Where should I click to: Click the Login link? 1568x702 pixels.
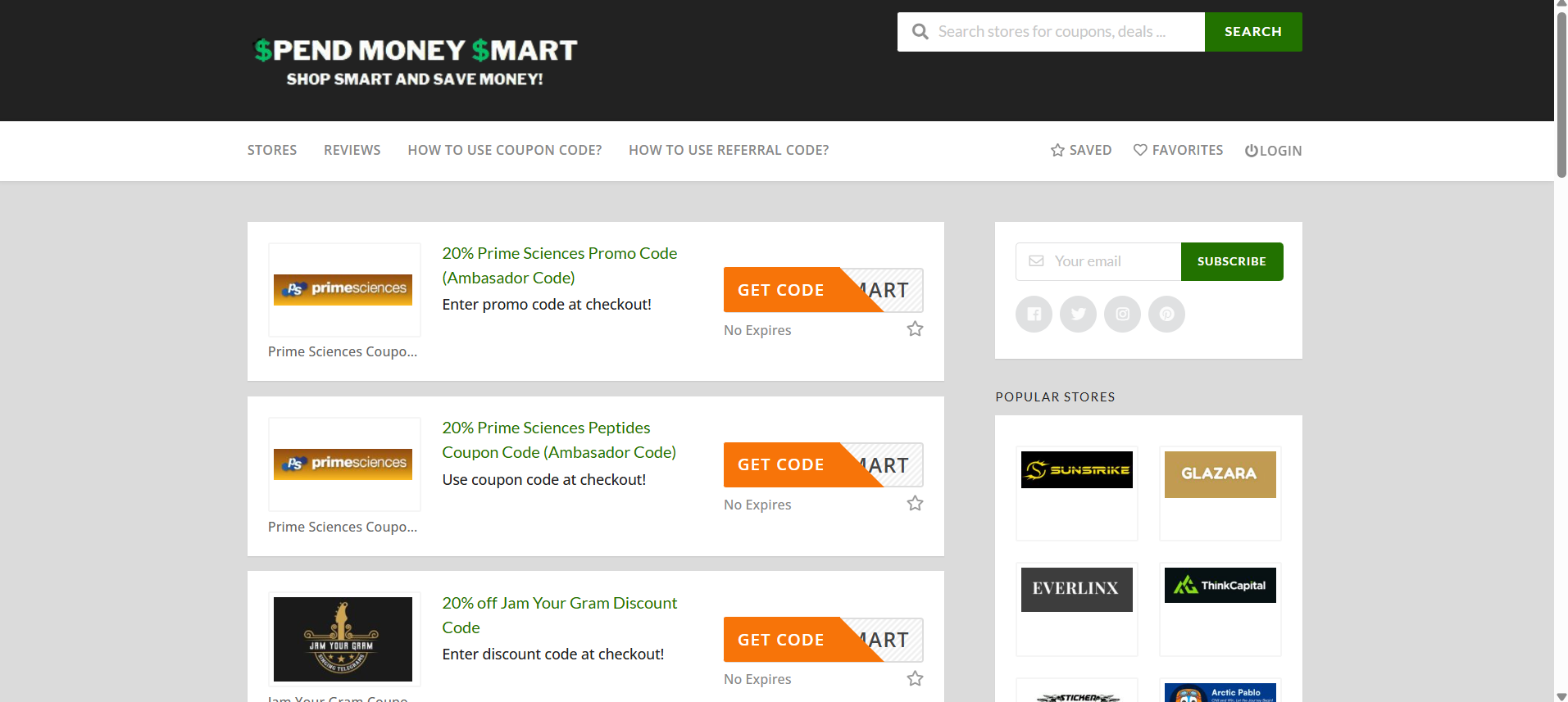[1273, 151]
